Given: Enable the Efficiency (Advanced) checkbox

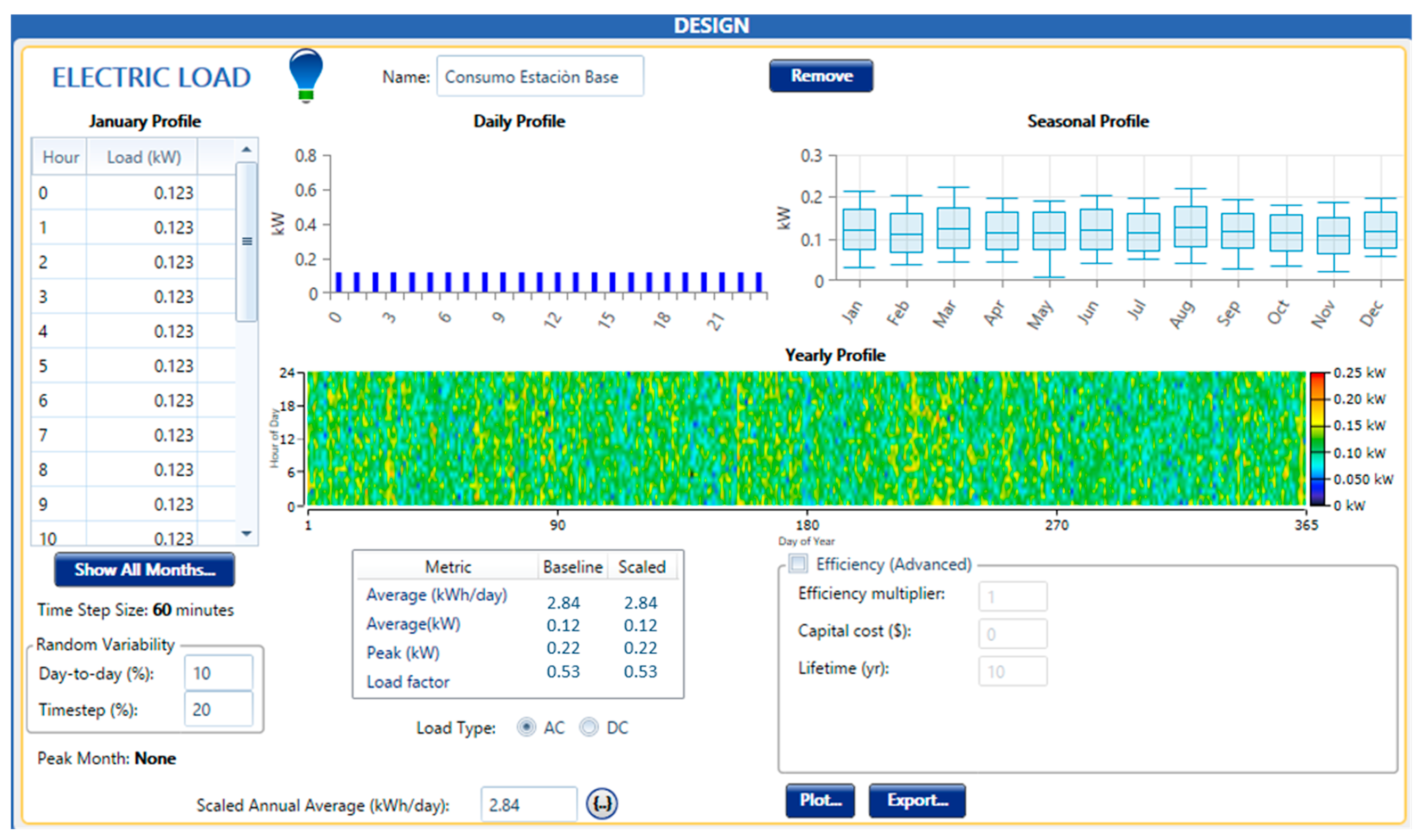Looking at the screenshot, I should tap(798, 564).
